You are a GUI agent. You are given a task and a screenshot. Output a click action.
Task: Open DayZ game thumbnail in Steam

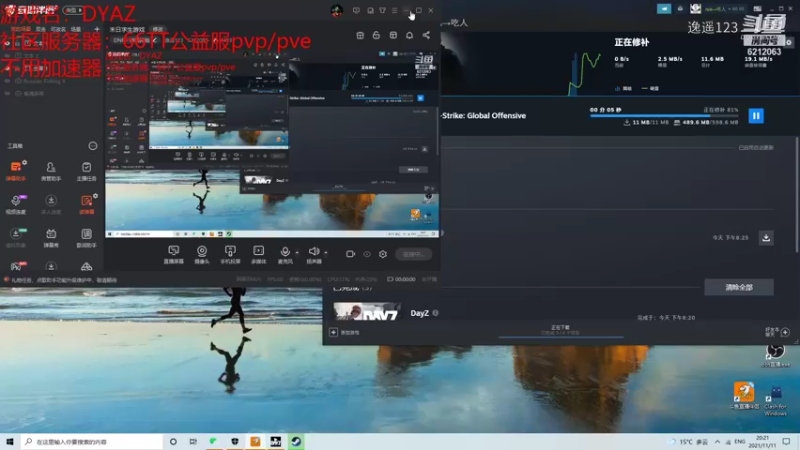[x=366, y=312]
